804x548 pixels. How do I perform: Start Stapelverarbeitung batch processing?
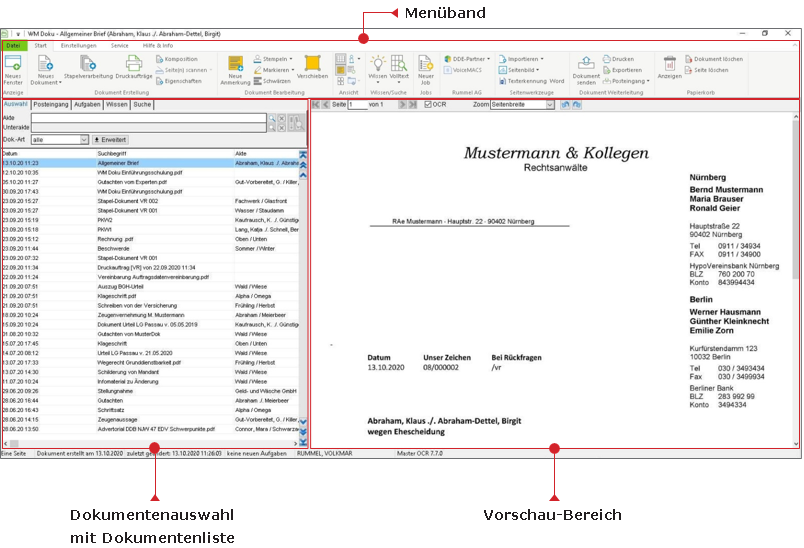88,67
